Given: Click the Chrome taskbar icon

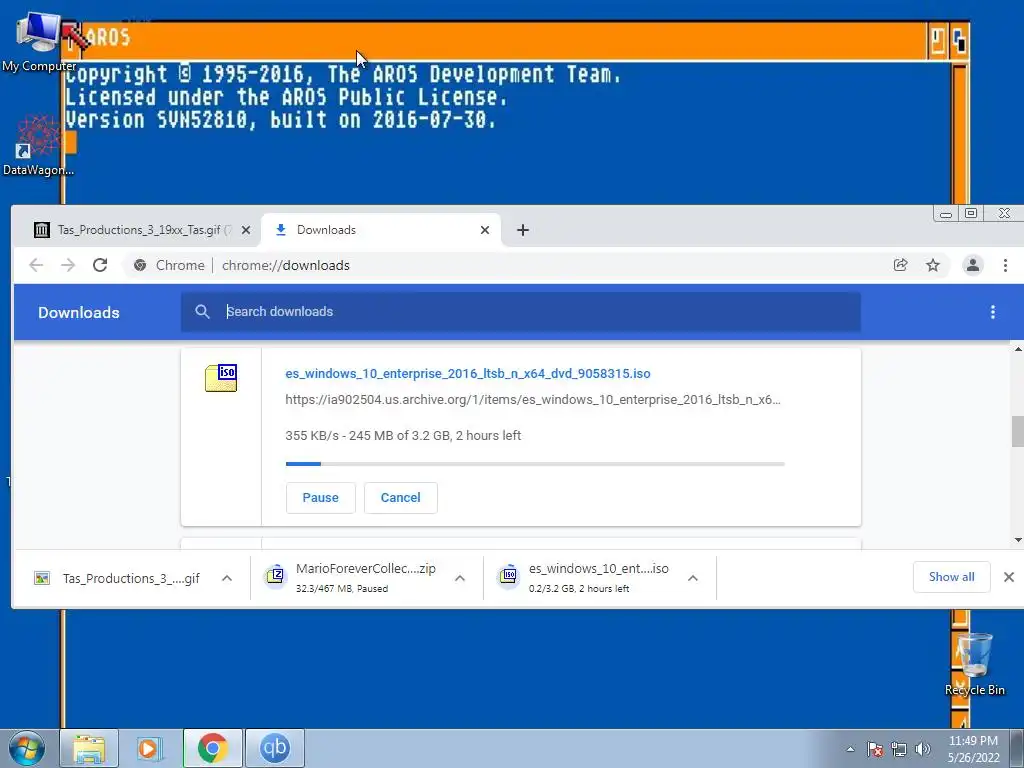Looking at the screenshot, I should tap(212, 748).
